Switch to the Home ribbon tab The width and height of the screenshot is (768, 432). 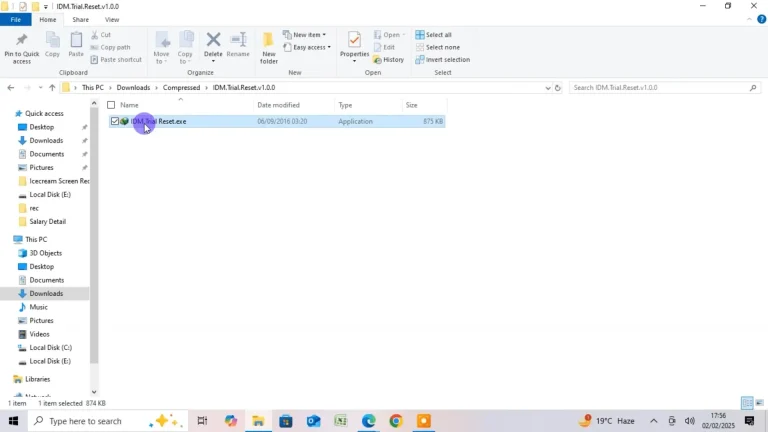click(48, 20)
